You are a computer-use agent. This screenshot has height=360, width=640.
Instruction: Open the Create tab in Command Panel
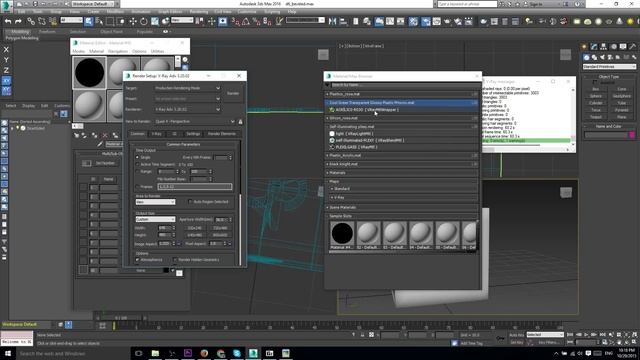coord(584,47)
